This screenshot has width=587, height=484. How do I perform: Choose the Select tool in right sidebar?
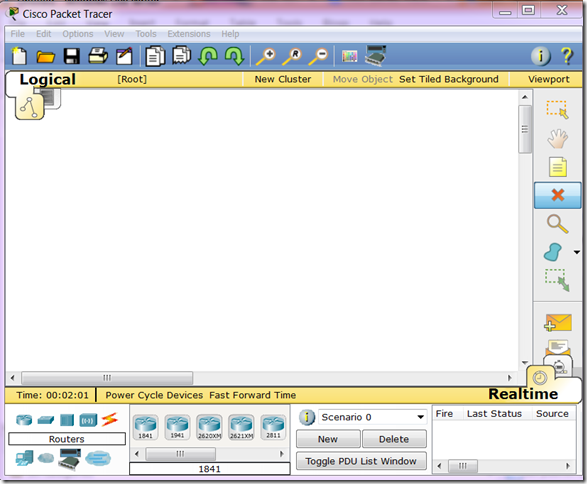tap(557, 110)
